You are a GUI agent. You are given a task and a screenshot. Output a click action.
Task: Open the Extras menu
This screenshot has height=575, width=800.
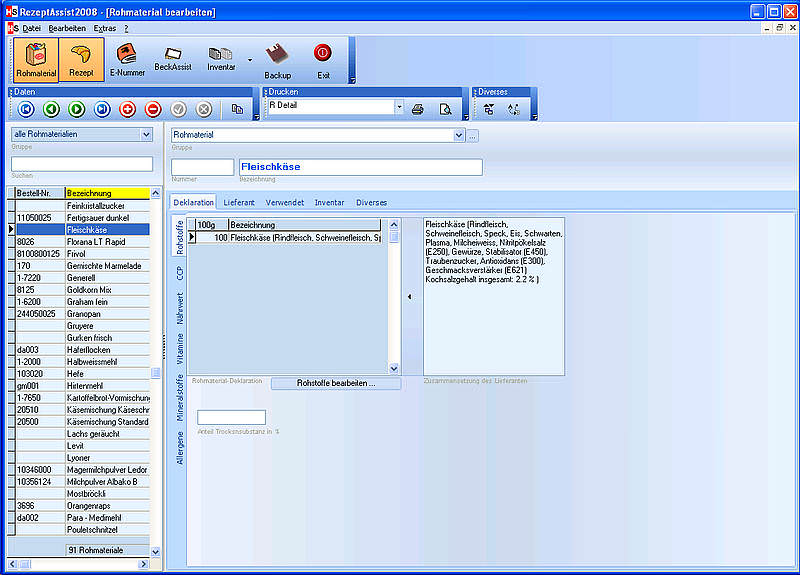pos(105,29)
